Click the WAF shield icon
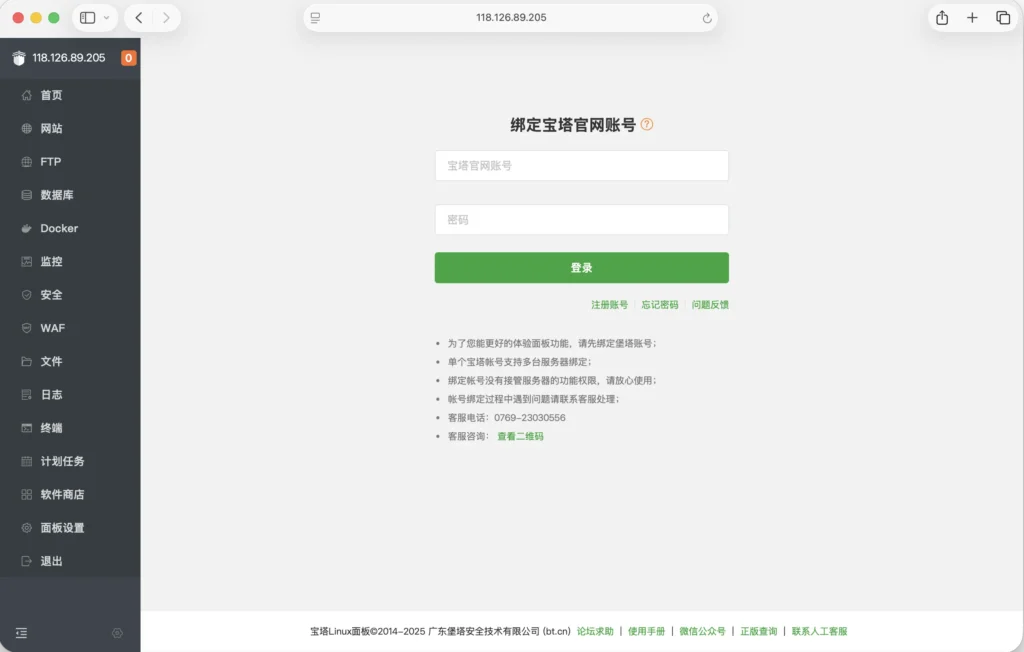The image size is (1024, 652). pos(27,329)
